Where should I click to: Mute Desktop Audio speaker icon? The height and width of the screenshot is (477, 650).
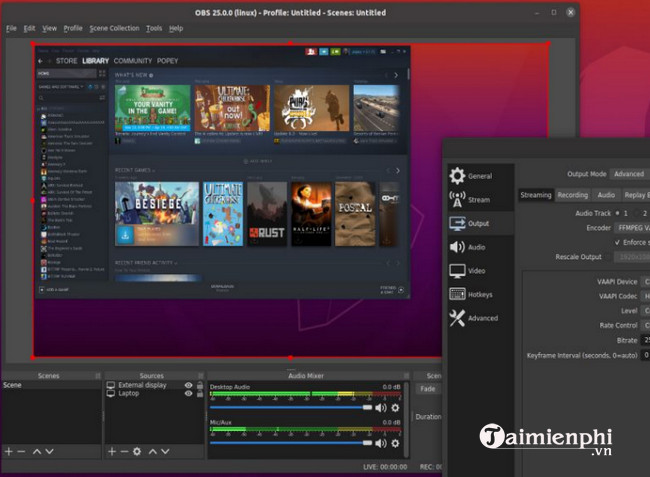point(381,408)
